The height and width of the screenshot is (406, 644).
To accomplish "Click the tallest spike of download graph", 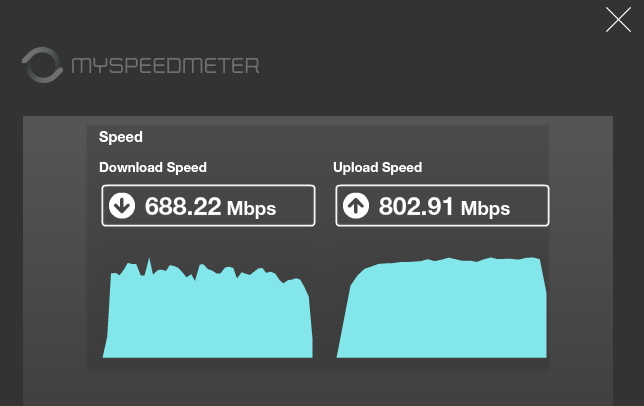I will (x=149, y=263).
